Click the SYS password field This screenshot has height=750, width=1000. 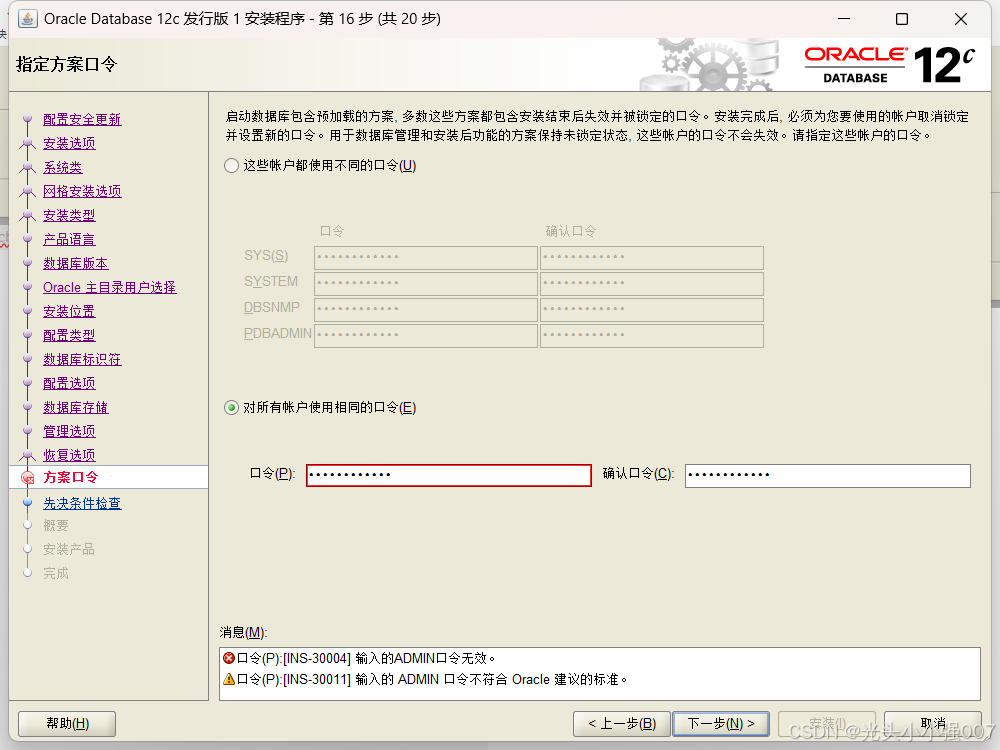click(425, 258)
